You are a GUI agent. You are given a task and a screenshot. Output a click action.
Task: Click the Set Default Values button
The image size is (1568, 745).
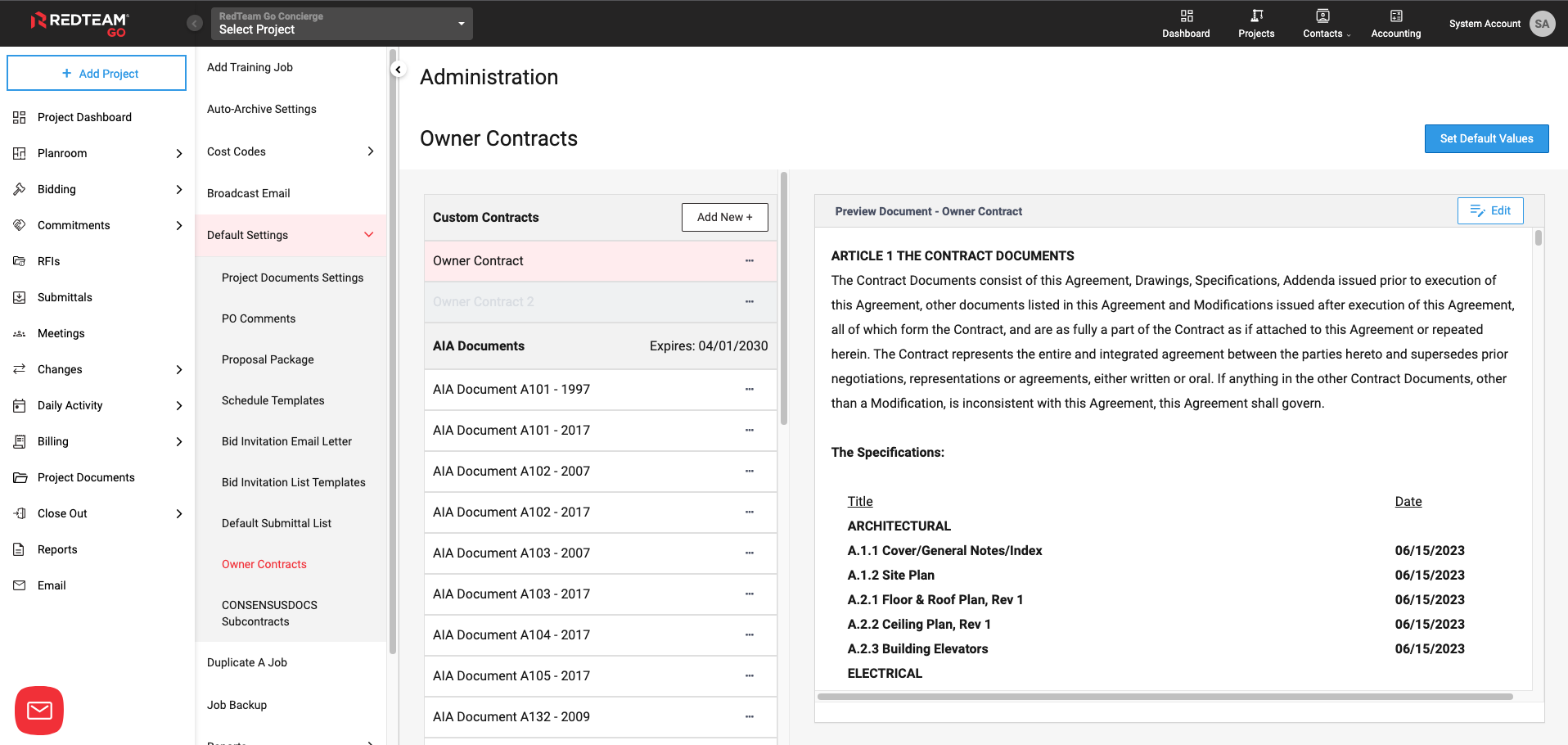(1485, 138)
